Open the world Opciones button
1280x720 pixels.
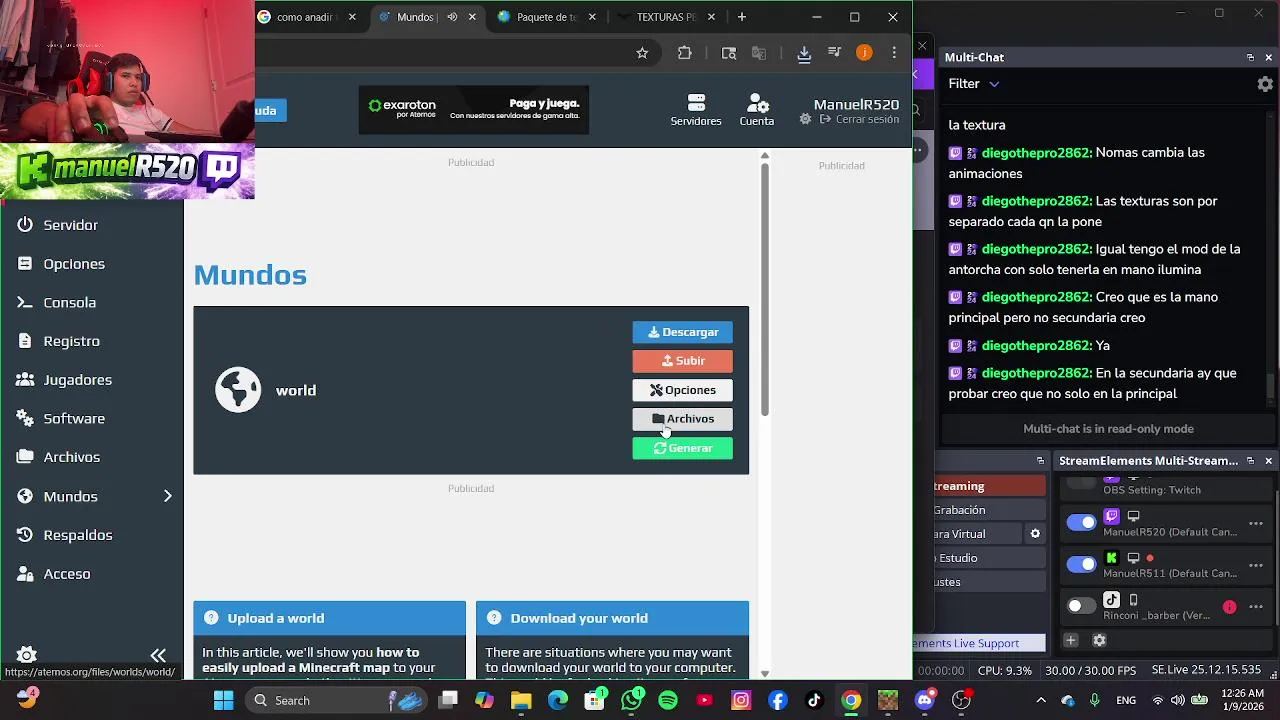point(682,390)
